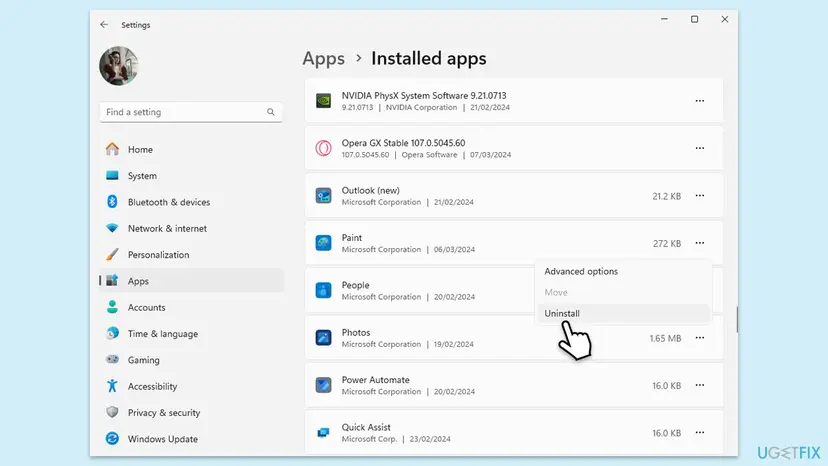Click the Accounts person icon
Screen dimensions: 828x466
point(112,307)
